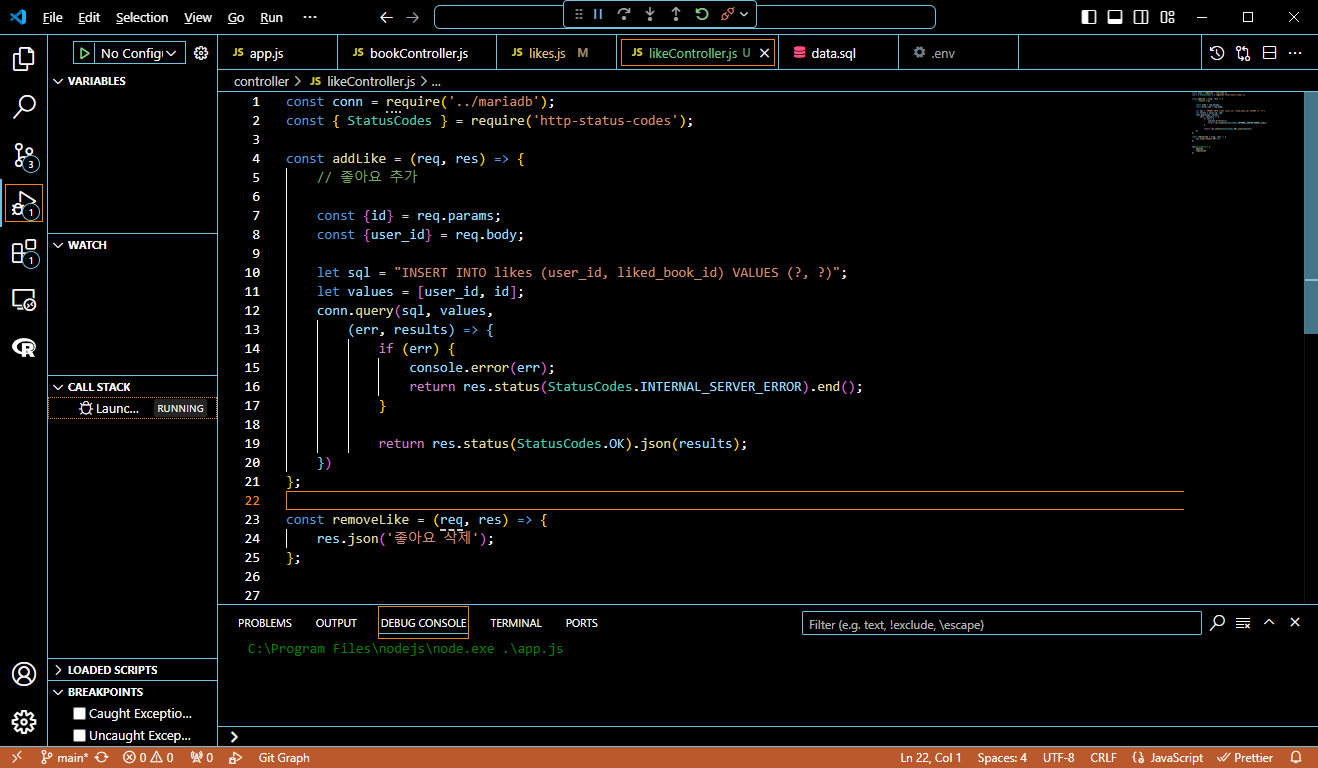Click the green Start Debugging play icon

[x=85, y=53]
